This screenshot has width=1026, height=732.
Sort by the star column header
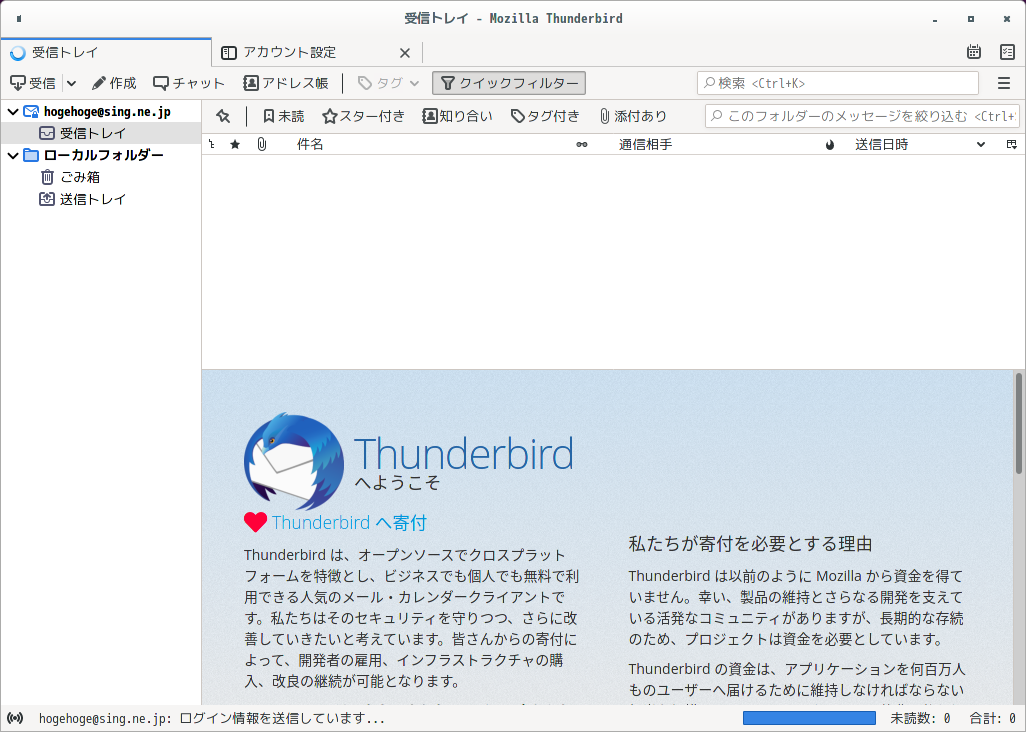point(235,145)
